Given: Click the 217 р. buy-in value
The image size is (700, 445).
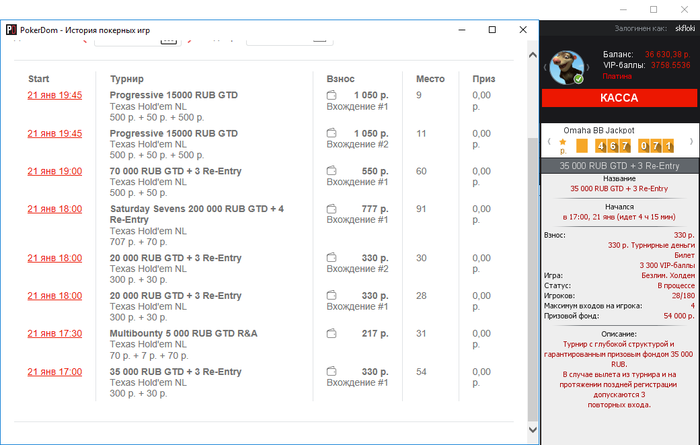Looking at the screenshot, I should pos(375,333).
